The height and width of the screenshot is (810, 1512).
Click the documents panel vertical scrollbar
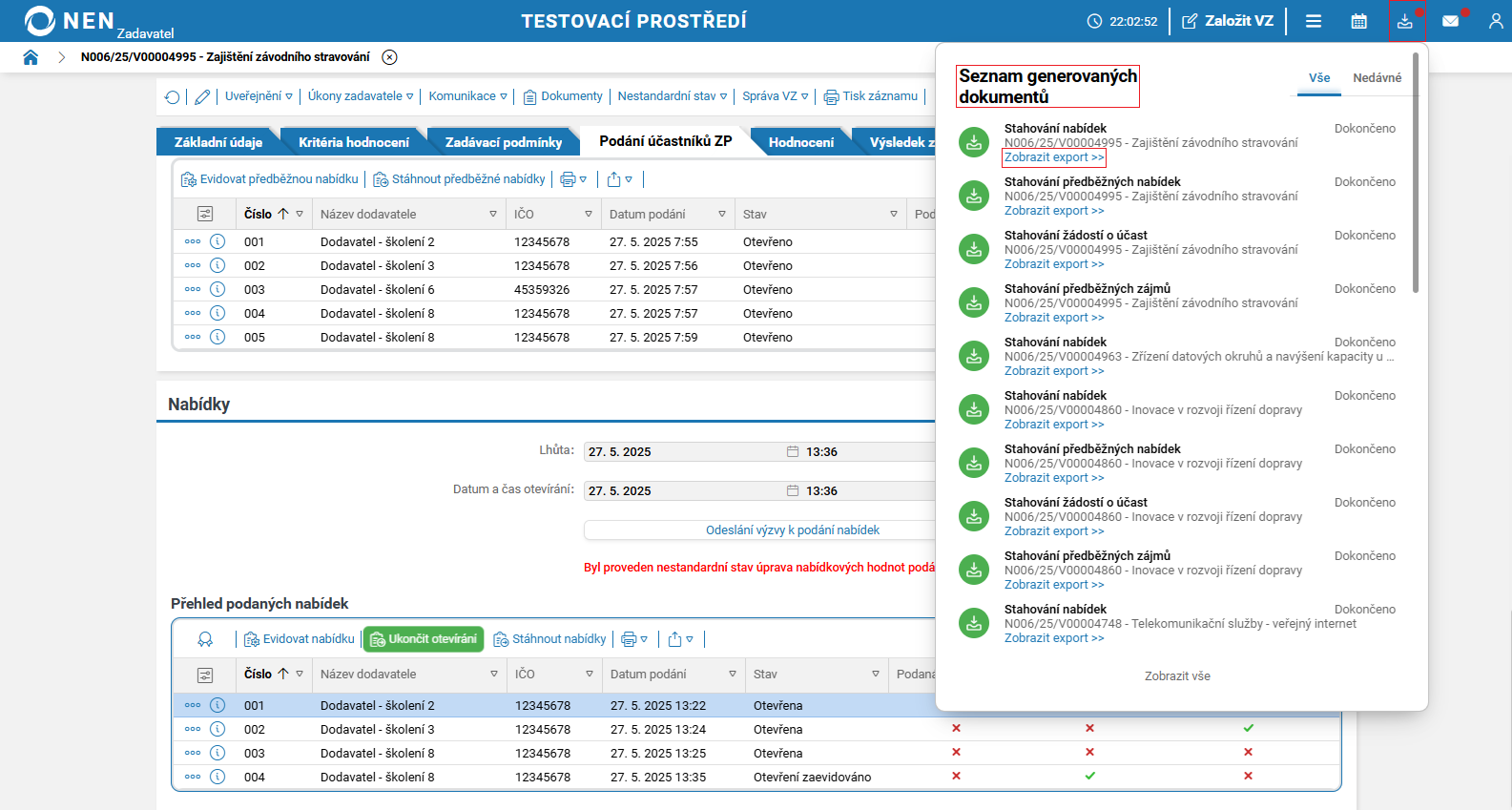(1416, 172)
